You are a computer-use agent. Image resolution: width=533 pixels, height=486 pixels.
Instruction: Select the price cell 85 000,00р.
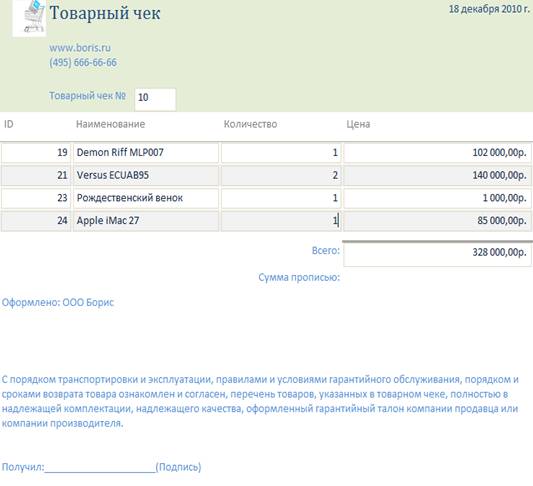click(437, 221)
